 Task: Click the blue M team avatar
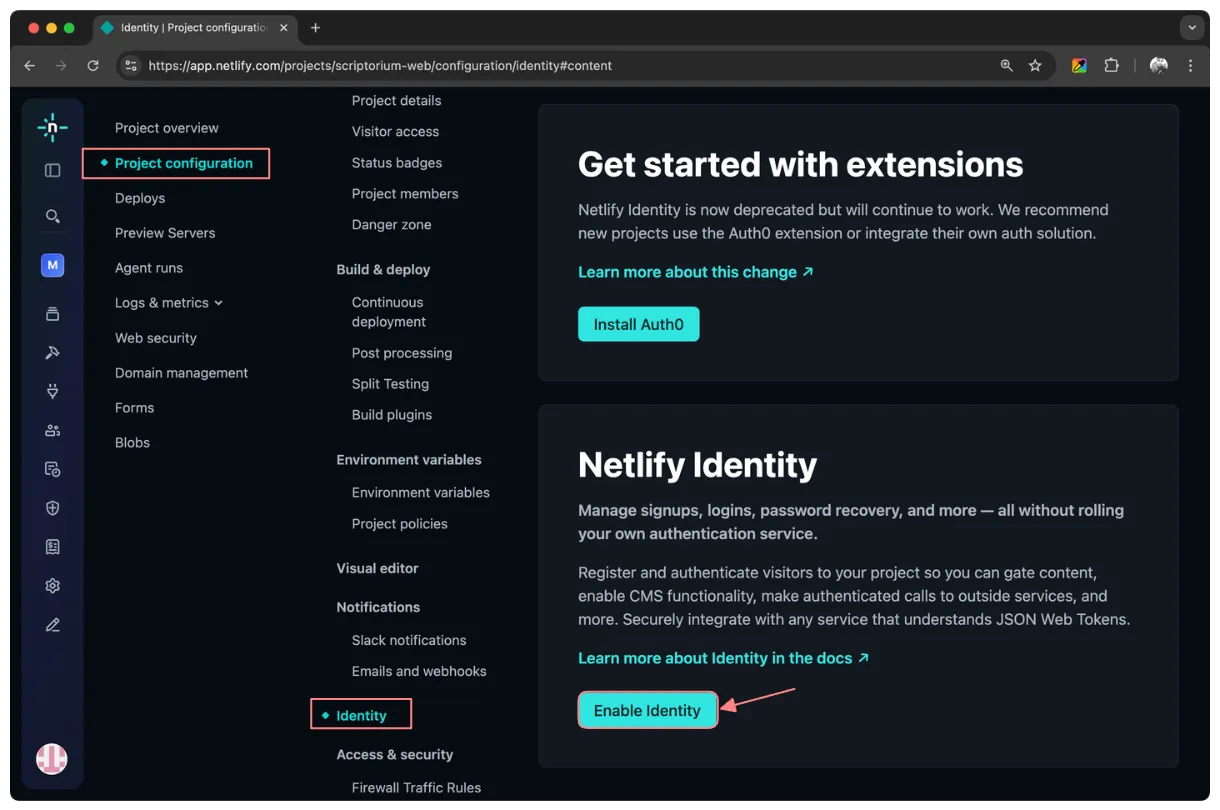pos(53,265)
